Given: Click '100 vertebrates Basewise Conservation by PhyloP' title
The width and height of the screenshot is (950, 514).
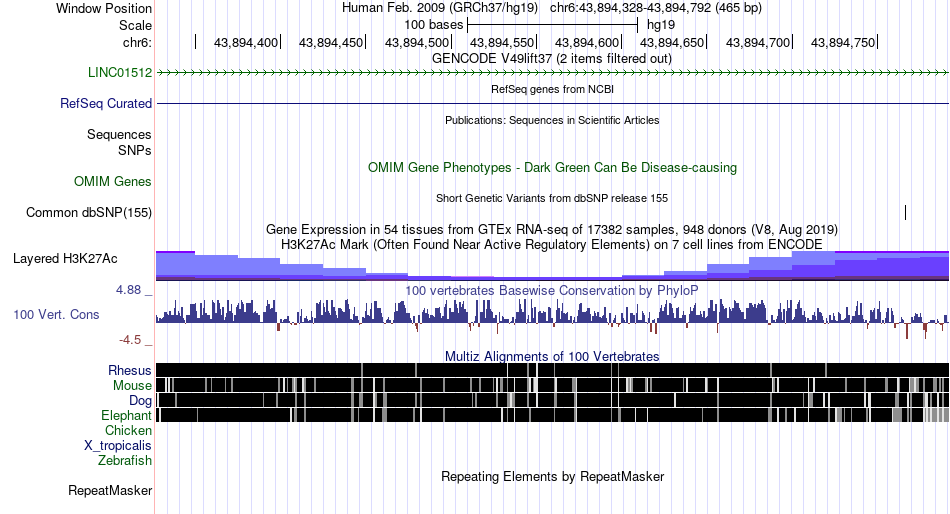Looking at the screenshot, I should 551,290.
